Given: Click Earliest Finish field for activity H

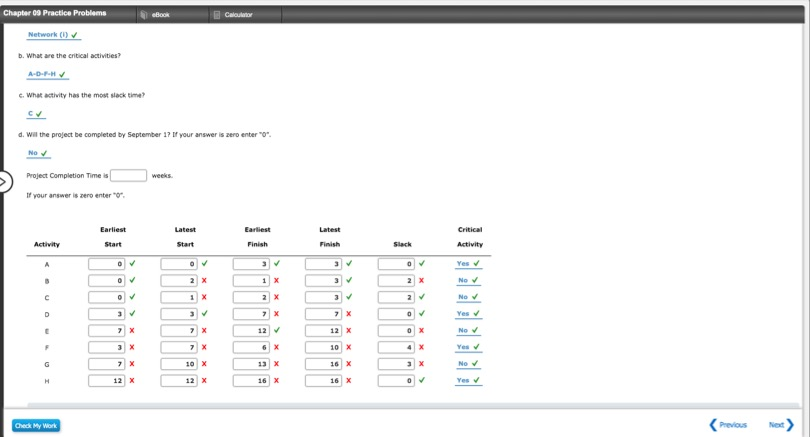Looking at the screenshot, I should [251, 381].
